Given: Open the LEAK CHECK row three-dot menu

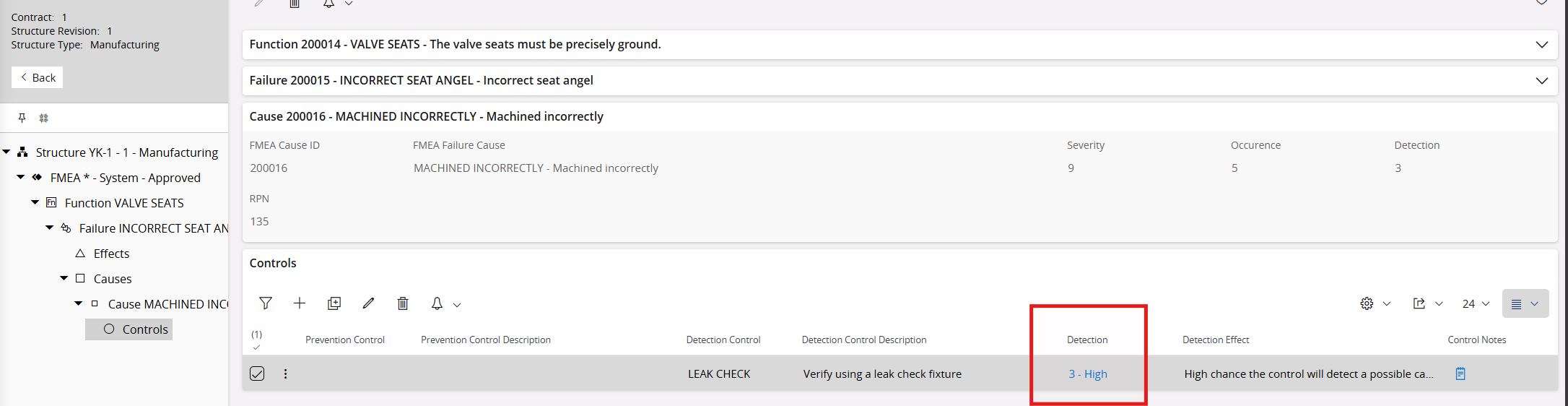Looking at the screenshot, I should (x=286, y=373).
